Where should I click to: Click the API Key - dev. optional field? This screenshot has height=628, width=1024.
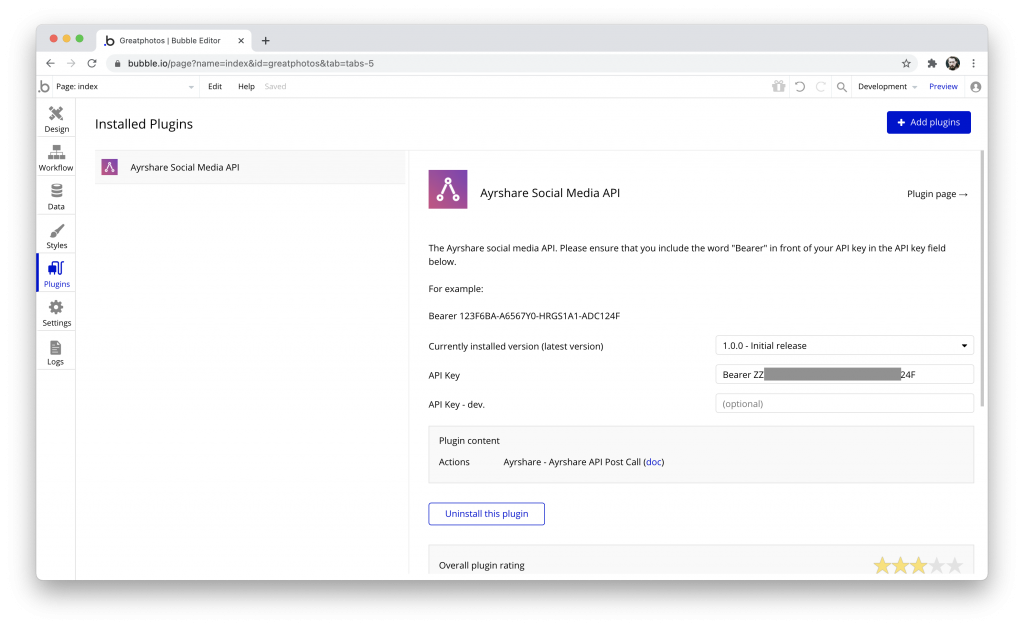(844, 403)
